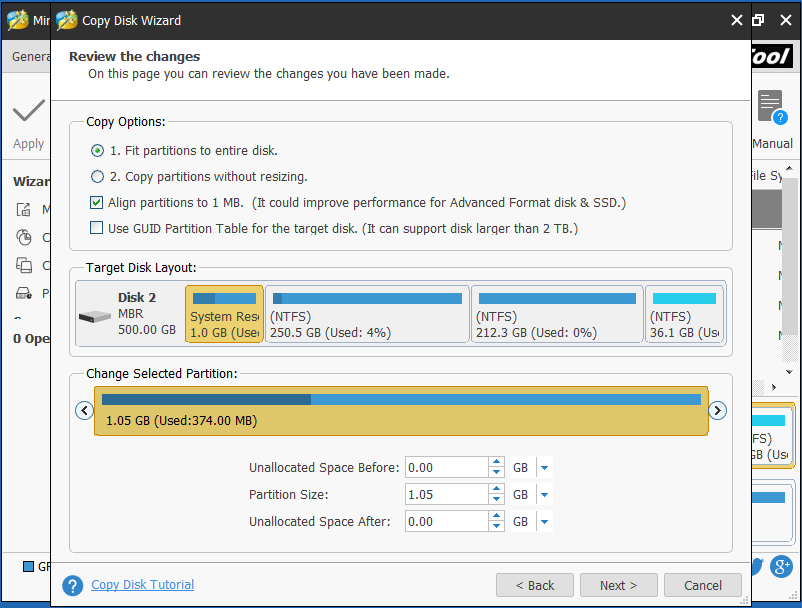Open unit dropdown for Unallocated Space Before
802x608 pixels.
(545, 467)
